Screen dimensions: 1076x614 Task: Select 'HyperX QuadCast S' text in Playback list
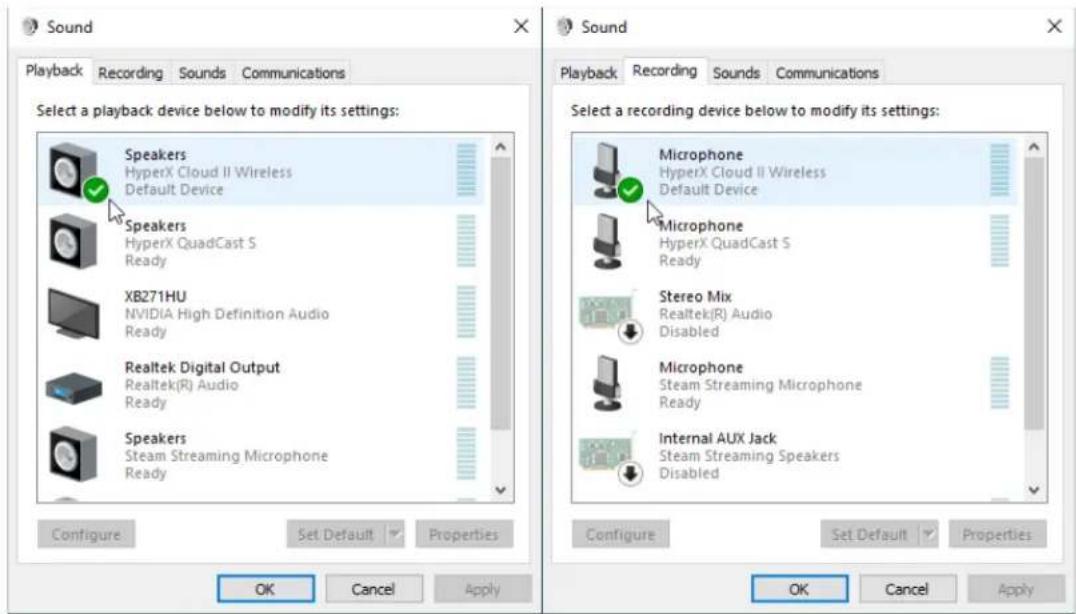pyautogui.click(x=190, y=243)
